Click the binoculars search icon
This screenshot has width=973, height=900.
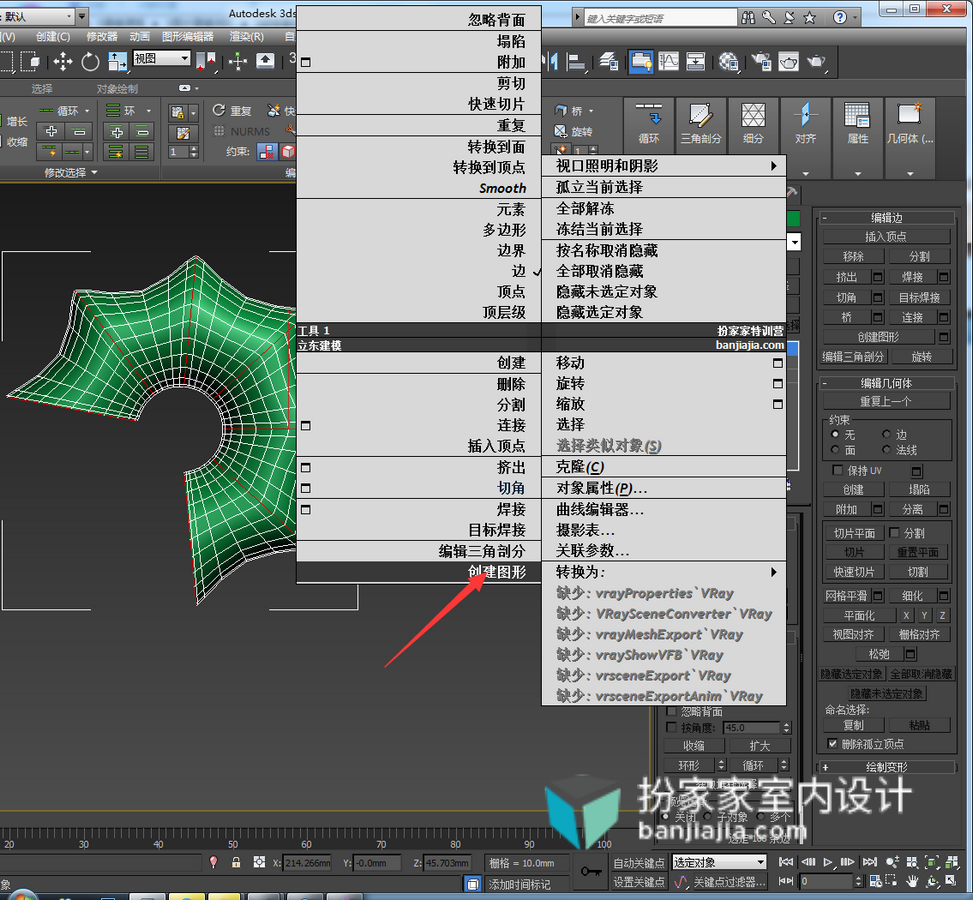pos(748,17)
